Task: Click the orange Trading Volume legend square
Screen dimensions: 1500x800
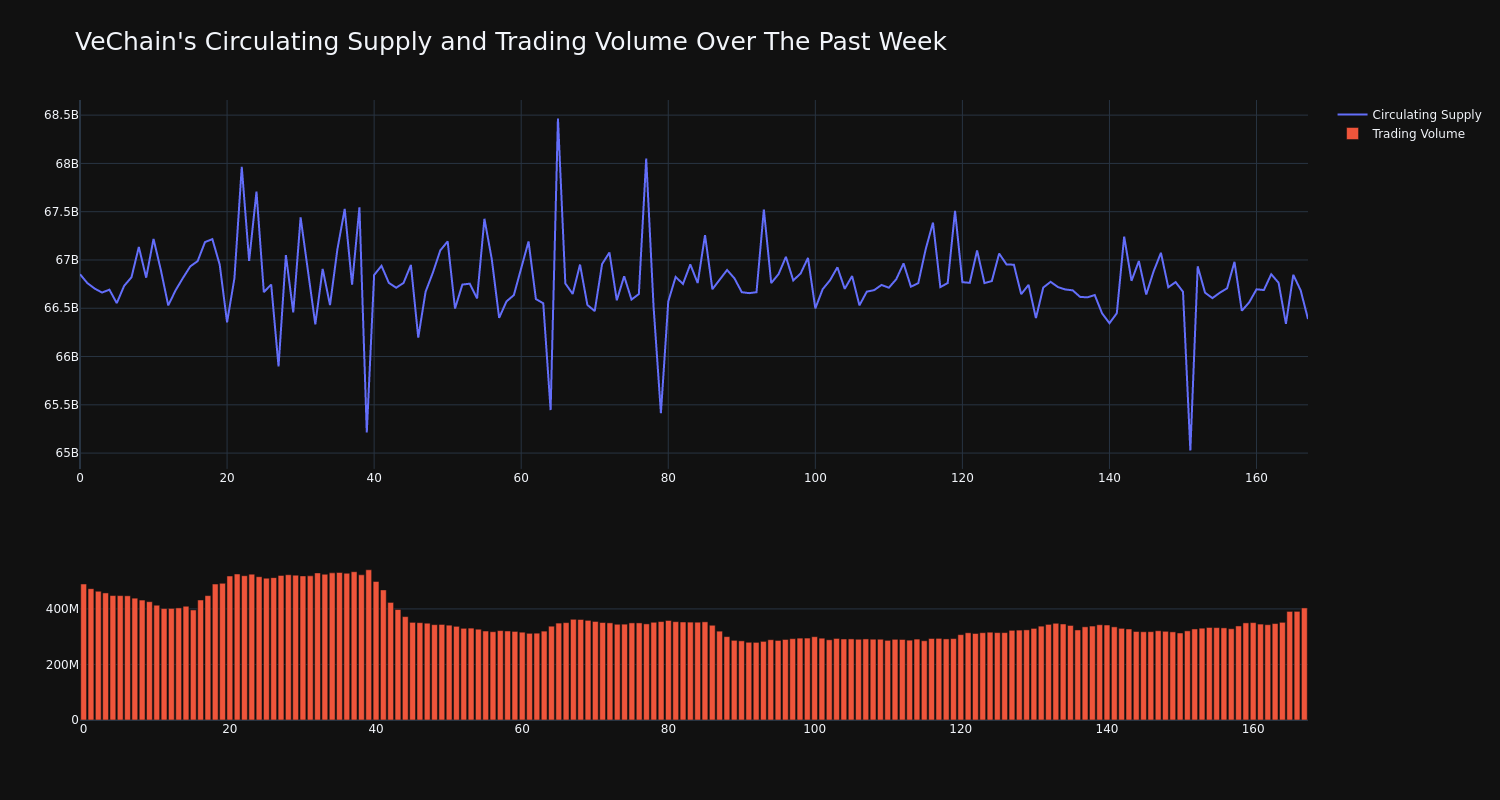Action: click(1352, 134)
